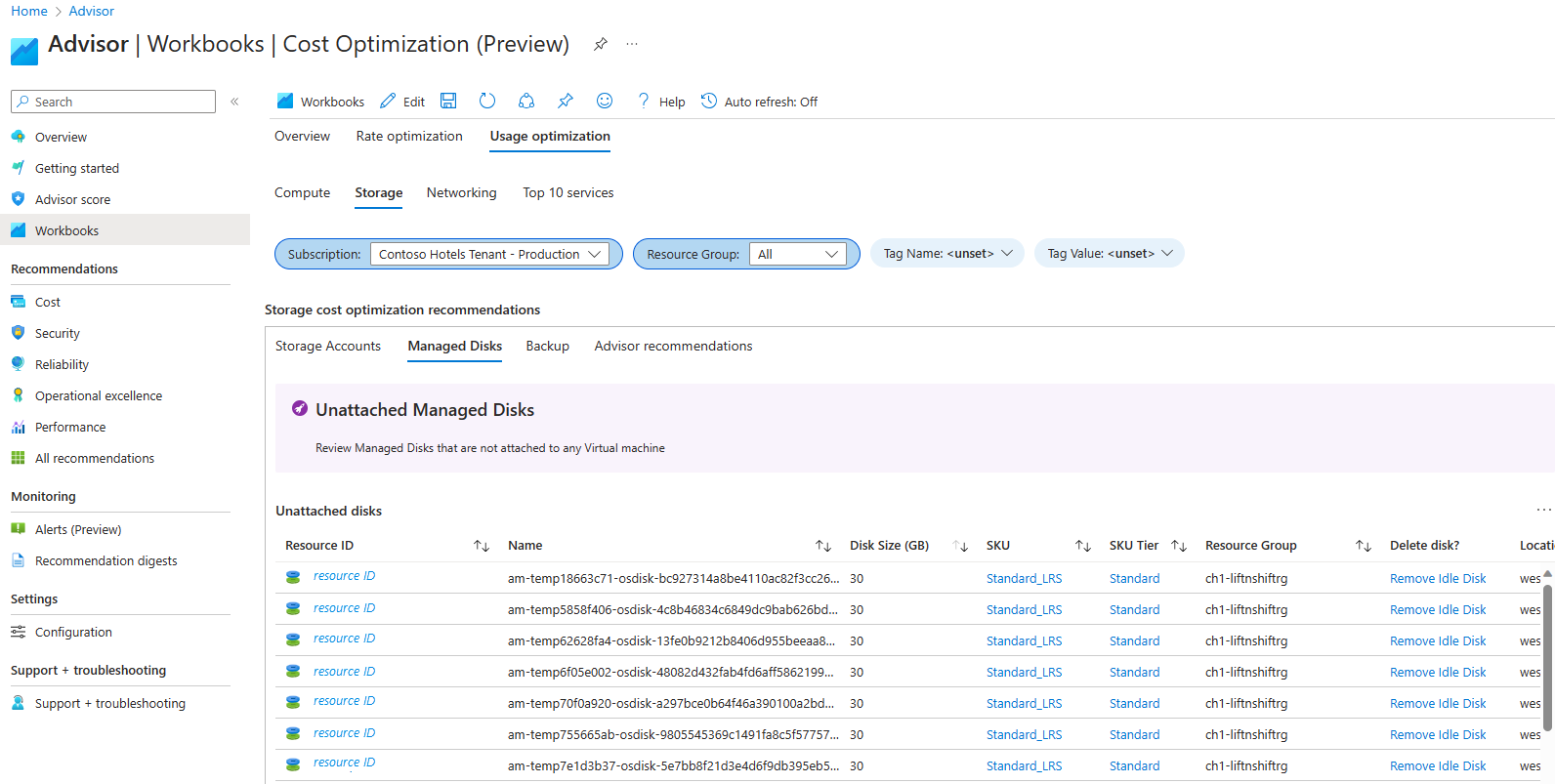The image size is (1555, 784).
Task: Sort by the Disk Size (GB) column
Action: (x=960, y=546)
